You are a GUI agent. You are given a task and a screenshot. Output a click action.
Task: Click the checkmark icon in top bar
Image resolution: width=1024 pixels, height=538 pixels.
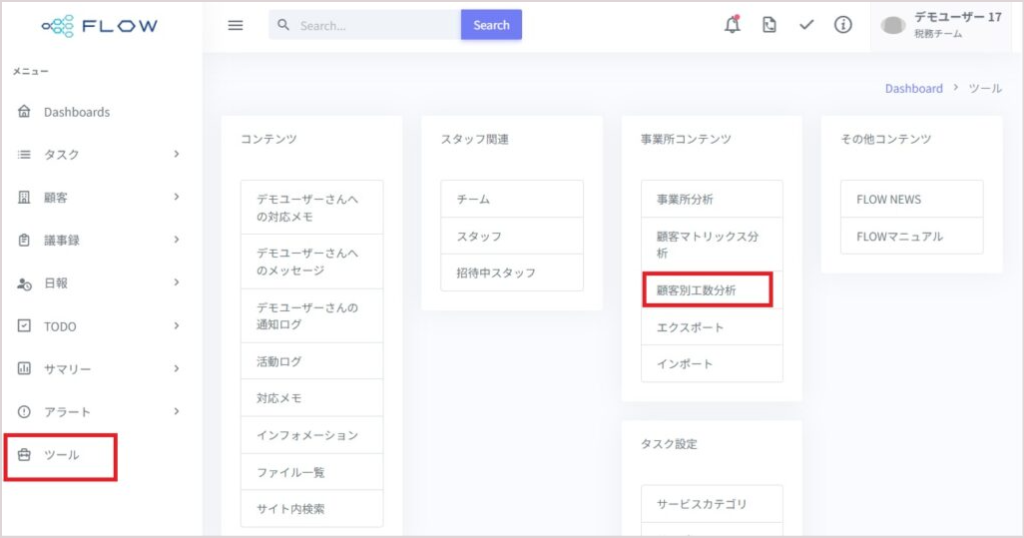click(807, 25)
